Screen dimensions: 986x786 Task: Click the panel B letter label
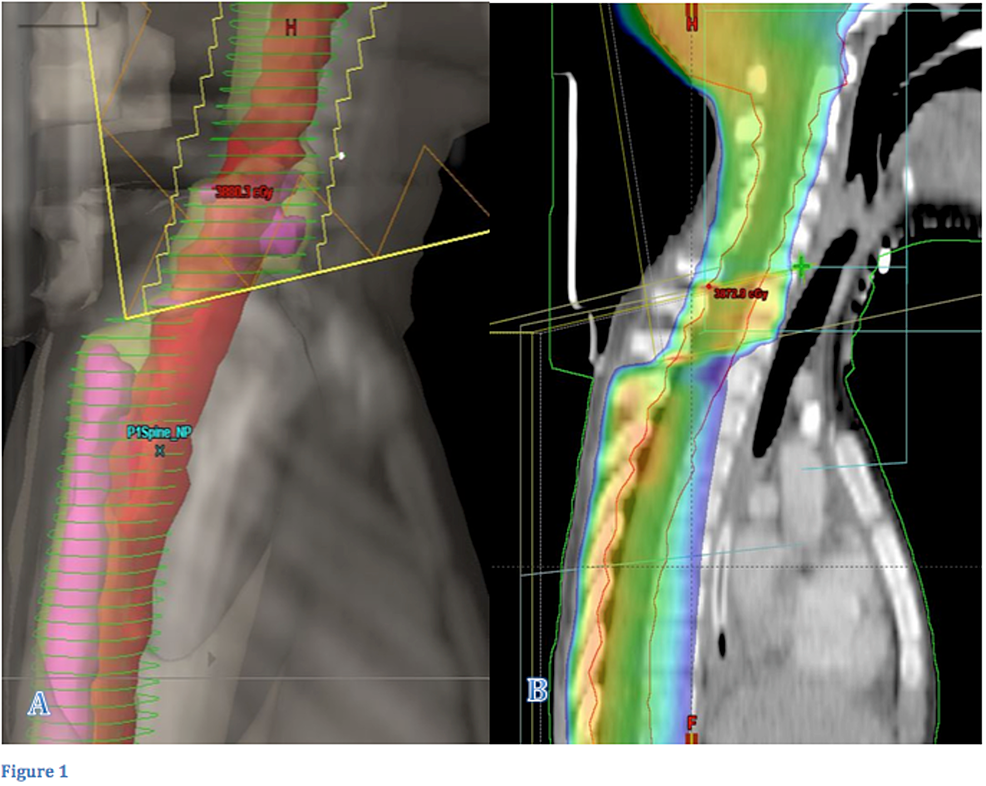pos(536,690)
